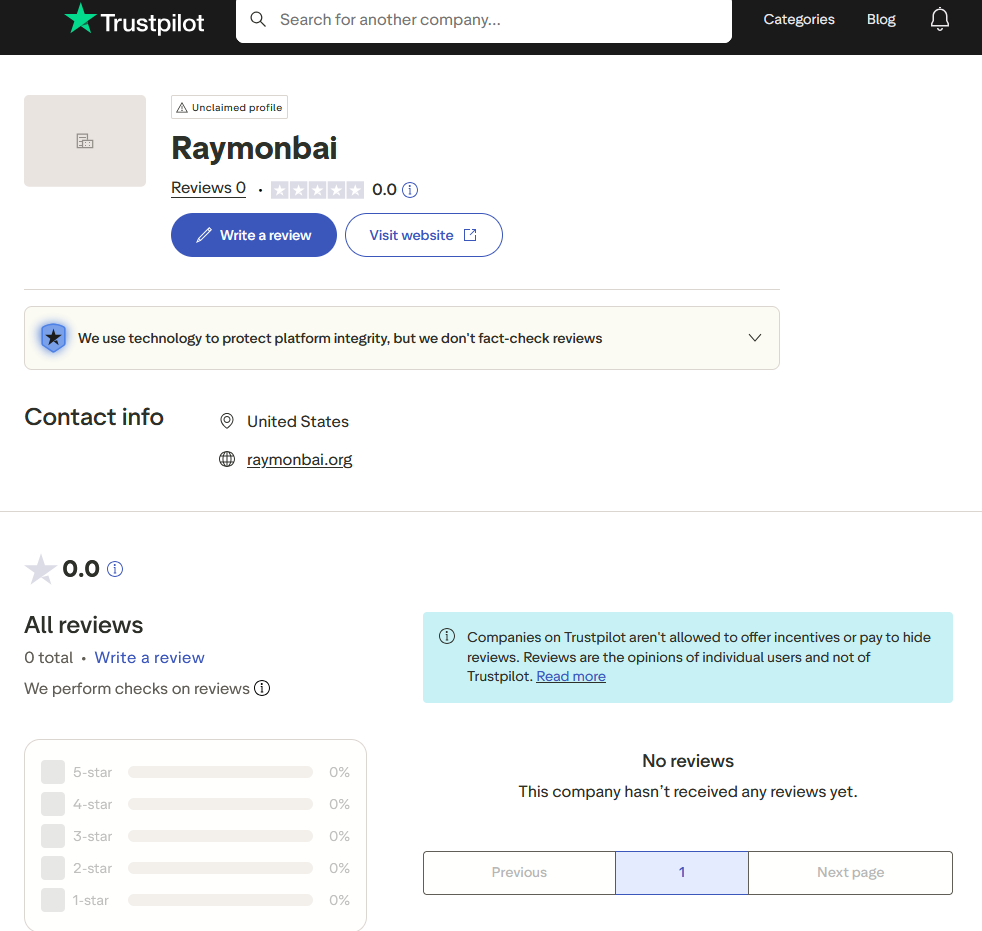Click the Trustpilot star logo

coord(80,19)
